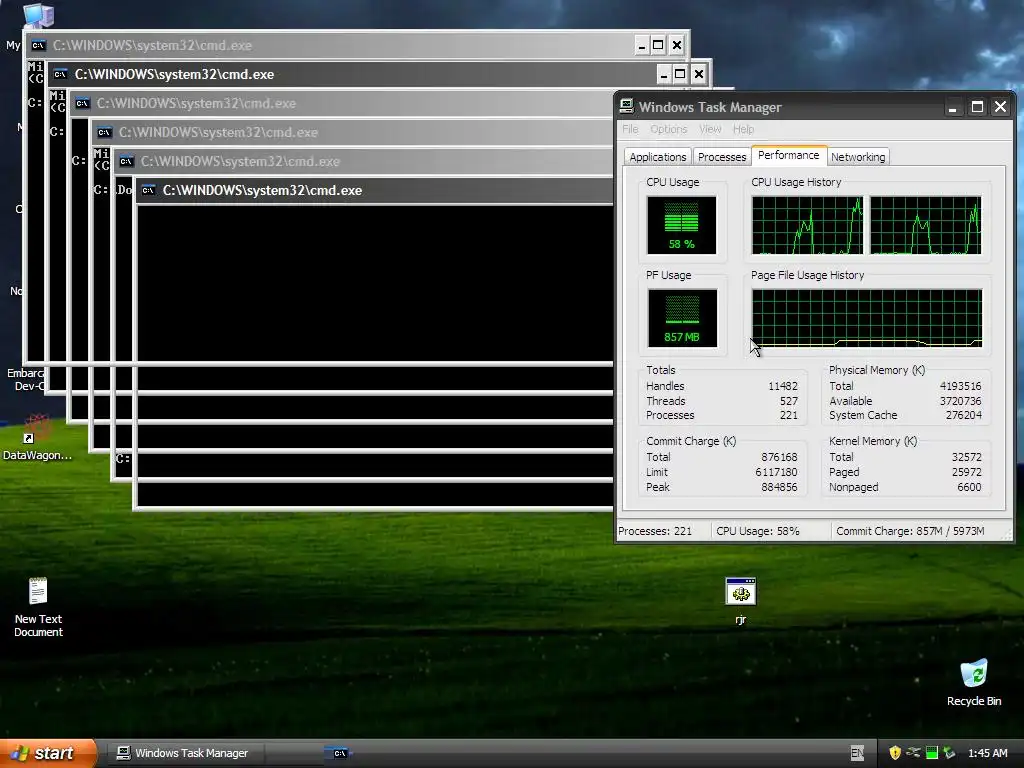This screenshot has height=768, width=1024.
Task: Click Kernel Memory Paged value 25972
Action: click(x=967, y=472)
